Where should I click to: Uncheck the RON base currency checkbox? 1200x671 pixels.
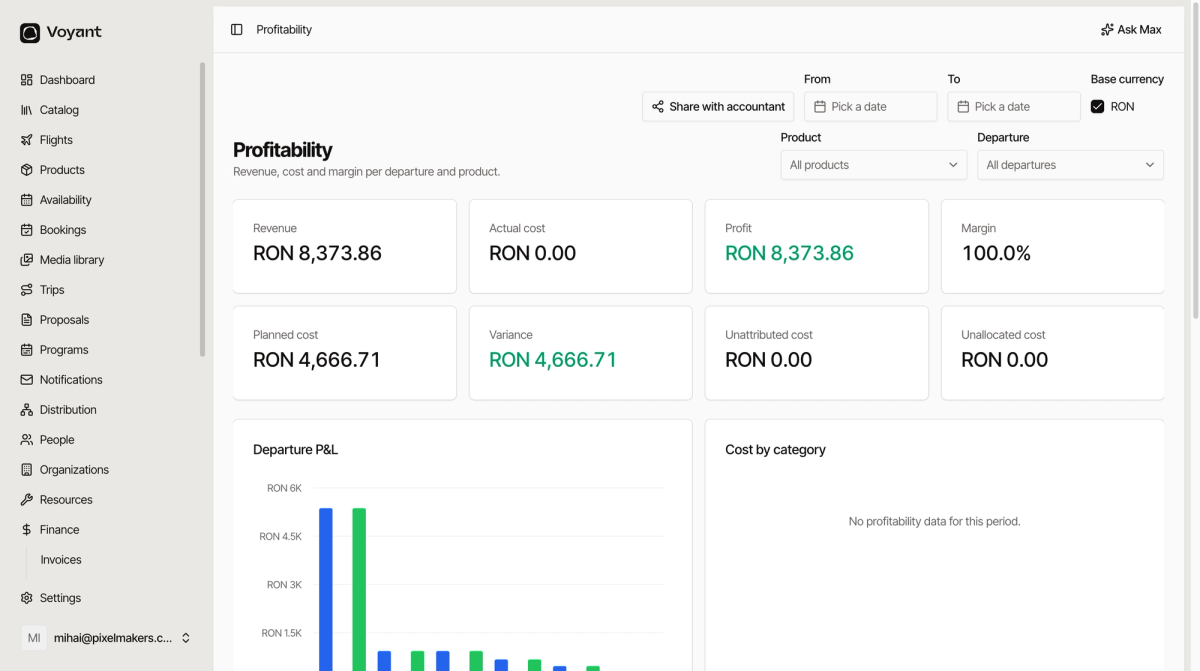pos(1097,107)
